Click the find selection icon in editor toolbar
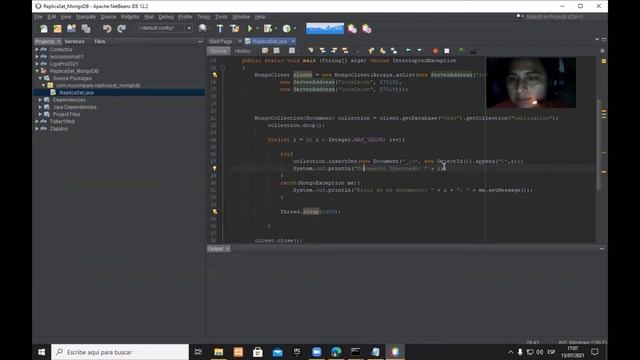The image size is (640, 360). pos(311,51)
